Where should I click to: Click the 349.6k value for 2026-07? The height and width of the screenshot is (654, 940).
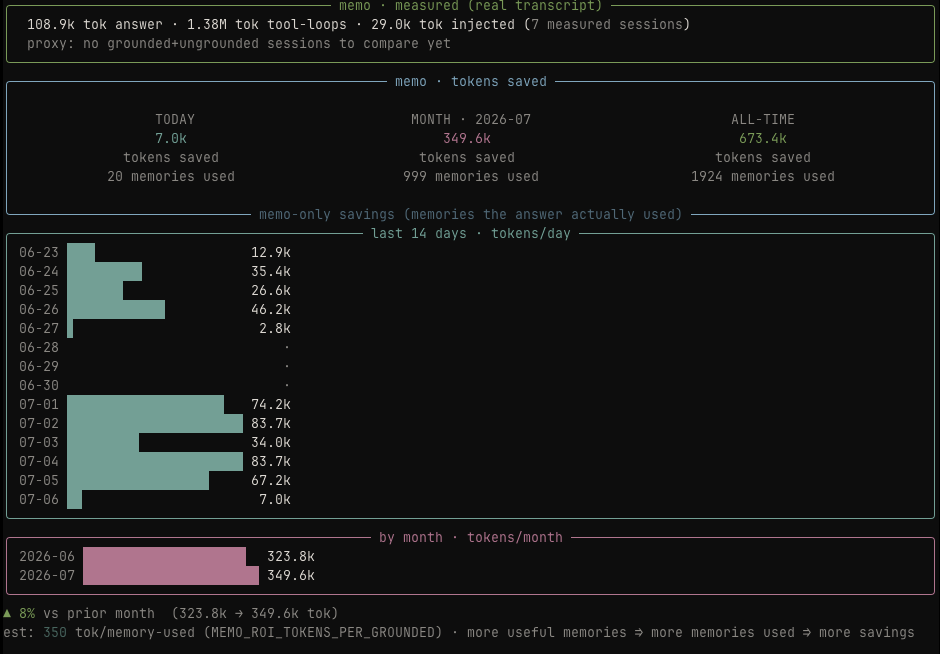pyautogui.click(x=291, y=575)
